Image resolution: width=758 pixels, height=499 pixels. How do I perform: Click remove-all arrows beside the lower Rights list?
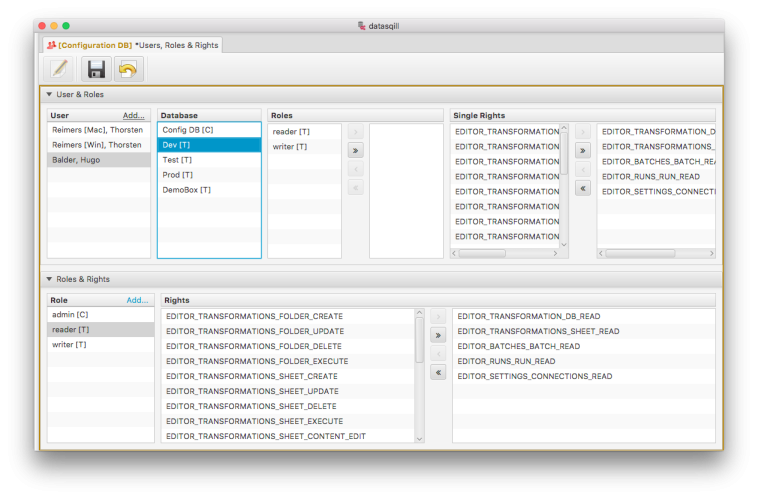coord(437,372)
